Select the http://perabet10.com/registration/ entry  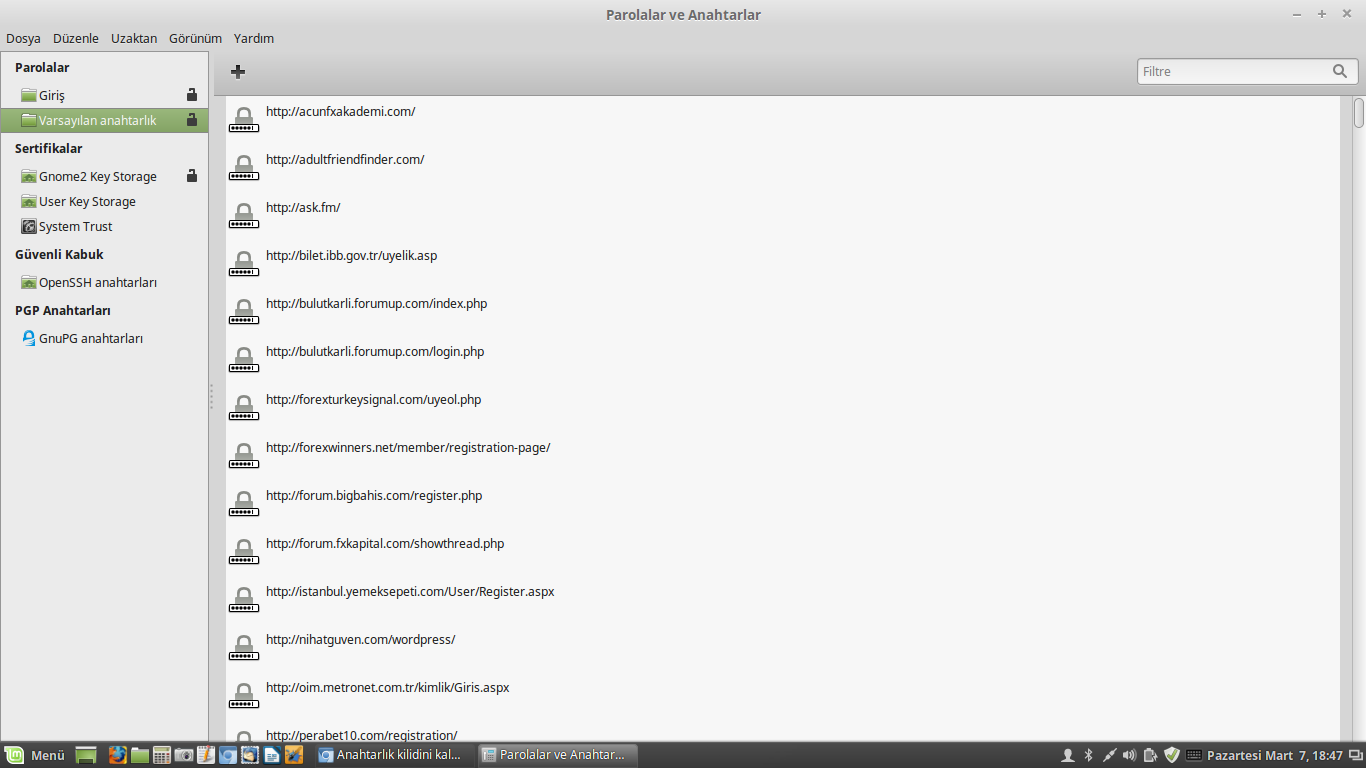(783, 732)
